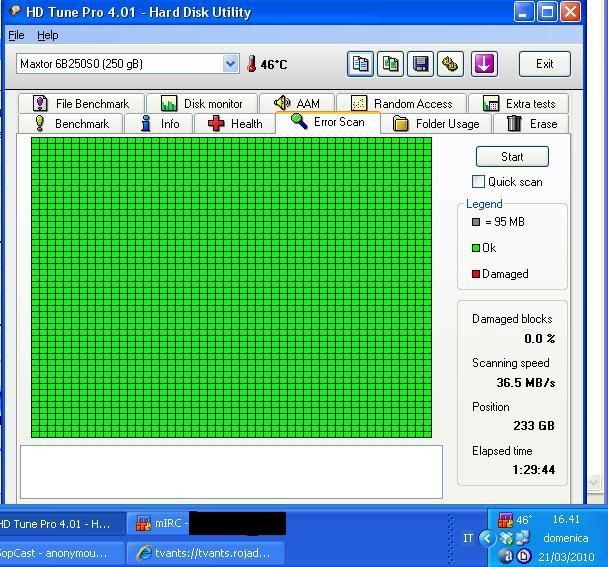This screenshot has width=608, height=567.
Task: Click inside the empty scan log box
Action: coord(231,472)
